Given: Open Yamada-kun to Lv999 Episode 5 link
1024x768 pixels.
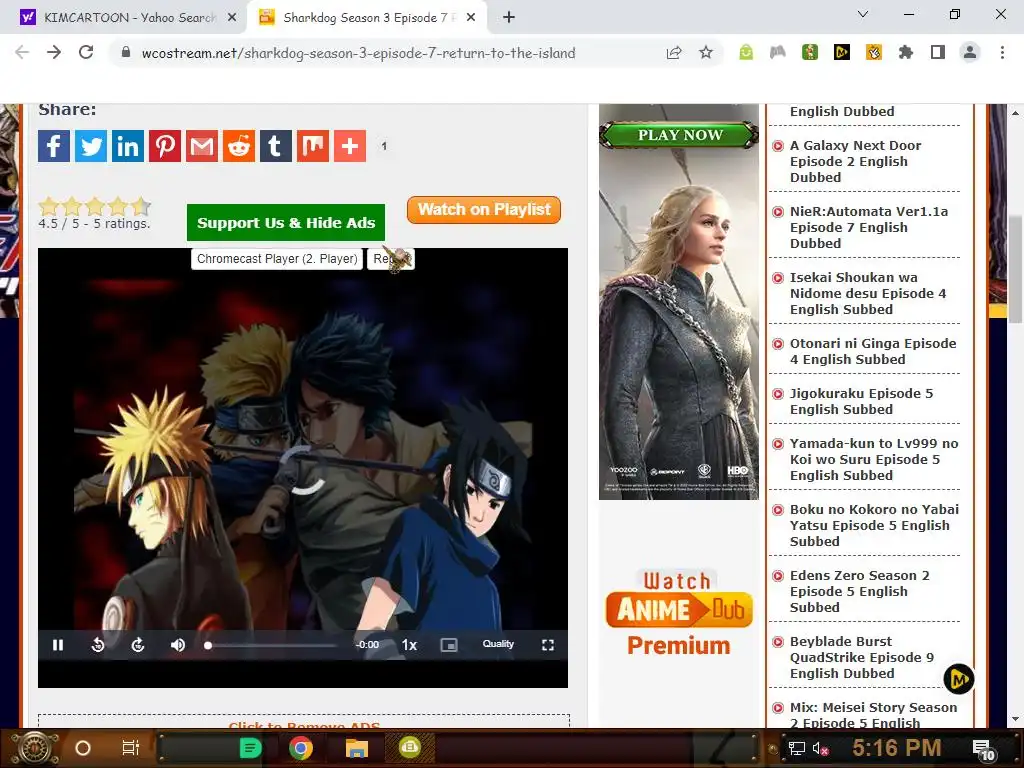Looking at the screenshot, I should click(874, 459).
